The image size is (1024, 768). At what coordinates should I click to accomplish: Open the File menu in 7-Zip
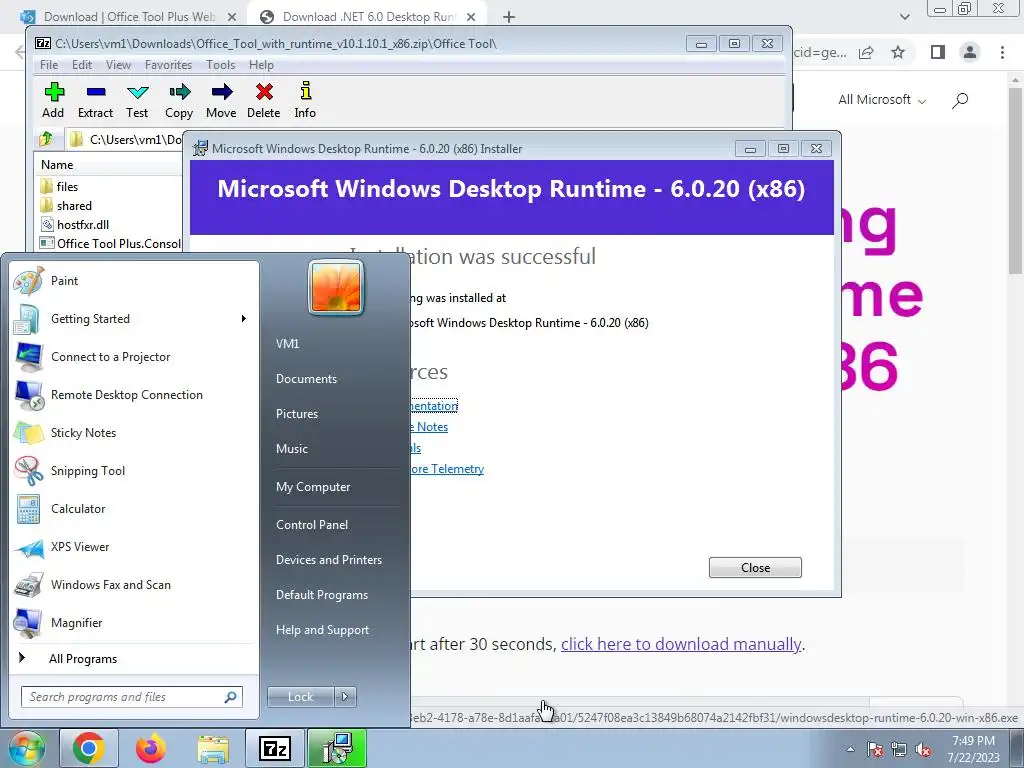pyautogui.click(x=48, y=65)
